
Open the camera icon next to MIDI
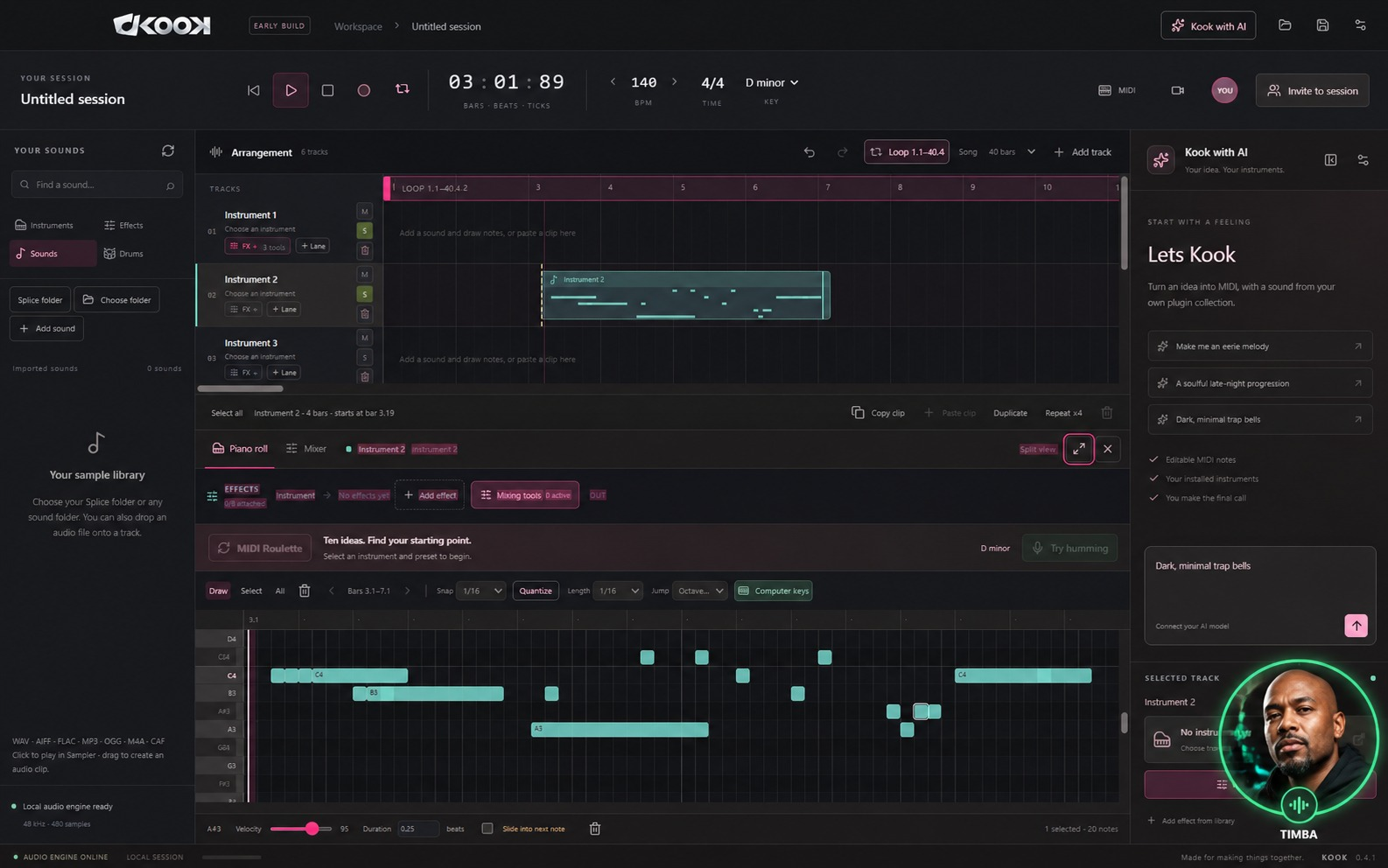[1178, 90]
